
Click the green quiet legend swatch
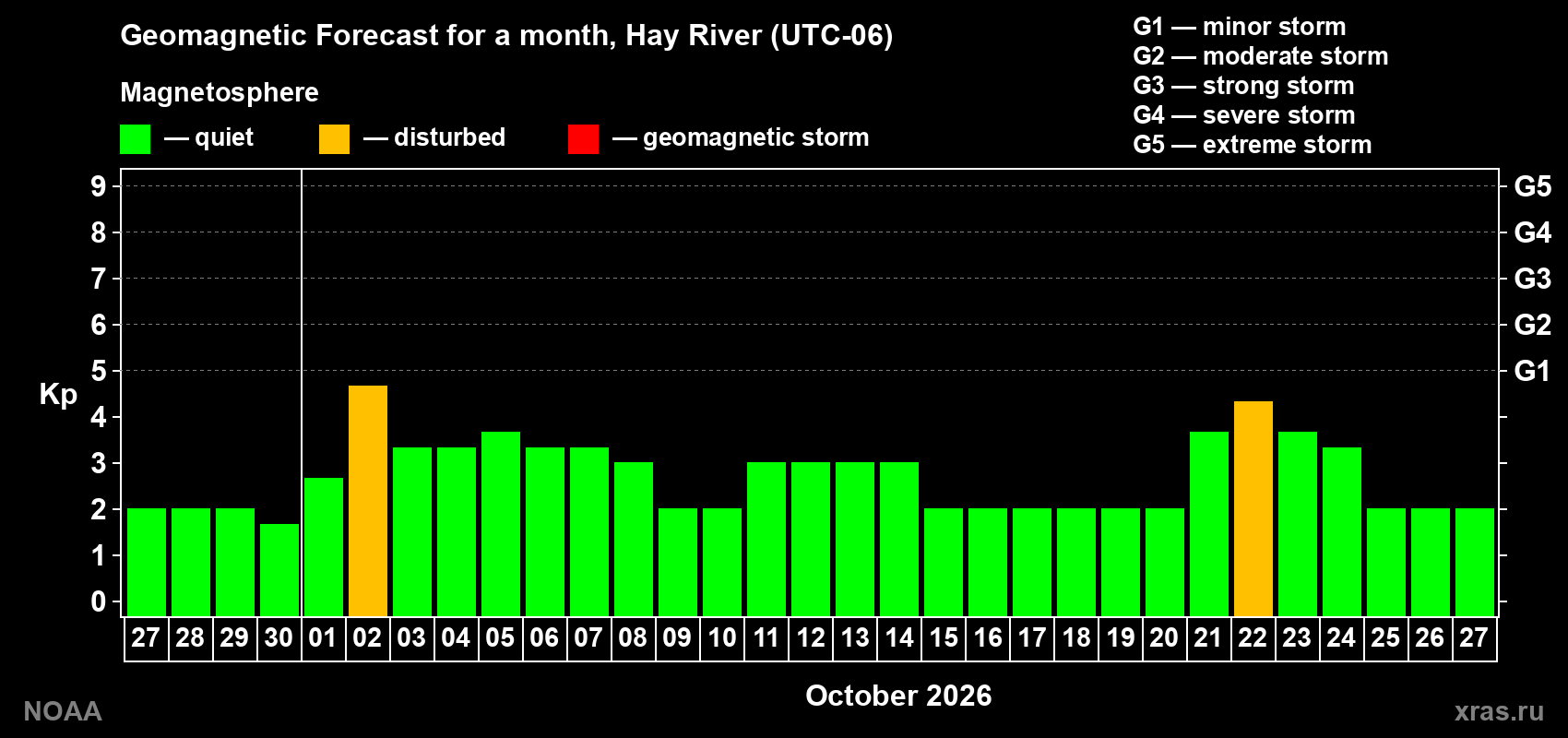135,139
